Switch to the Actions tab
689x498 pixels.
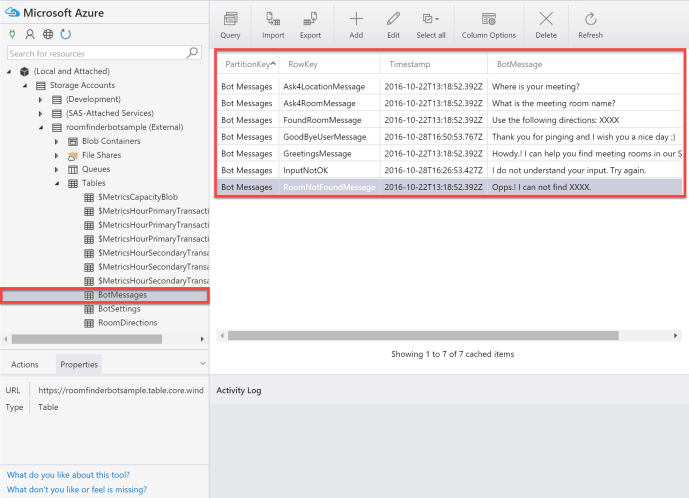click(25, 364)
